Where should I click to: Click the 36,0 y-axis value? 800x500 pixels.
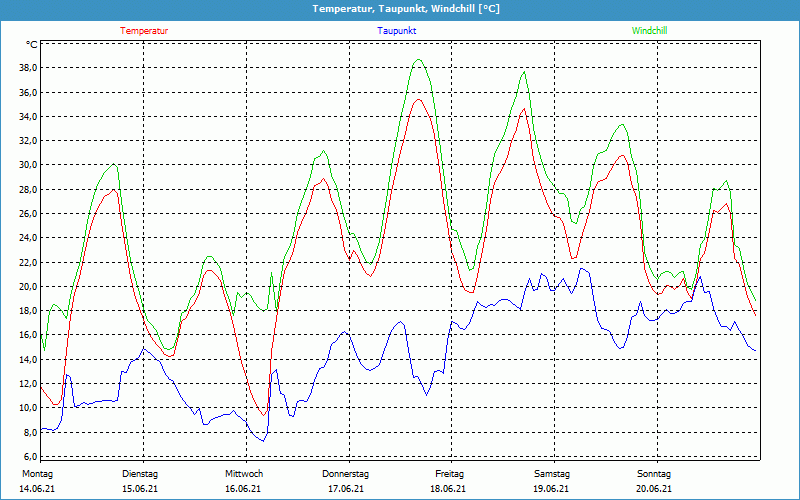[x=28, y=92]
